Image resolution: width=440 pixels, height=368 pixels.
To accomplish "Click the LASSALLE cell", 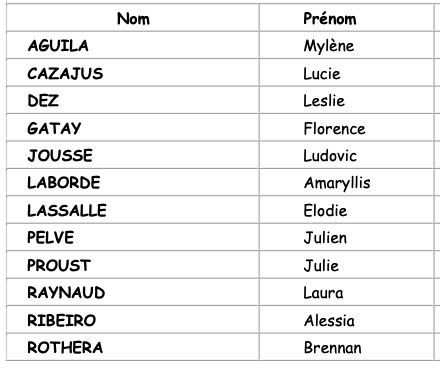I will pyautogui.click(x=133, y=210).
